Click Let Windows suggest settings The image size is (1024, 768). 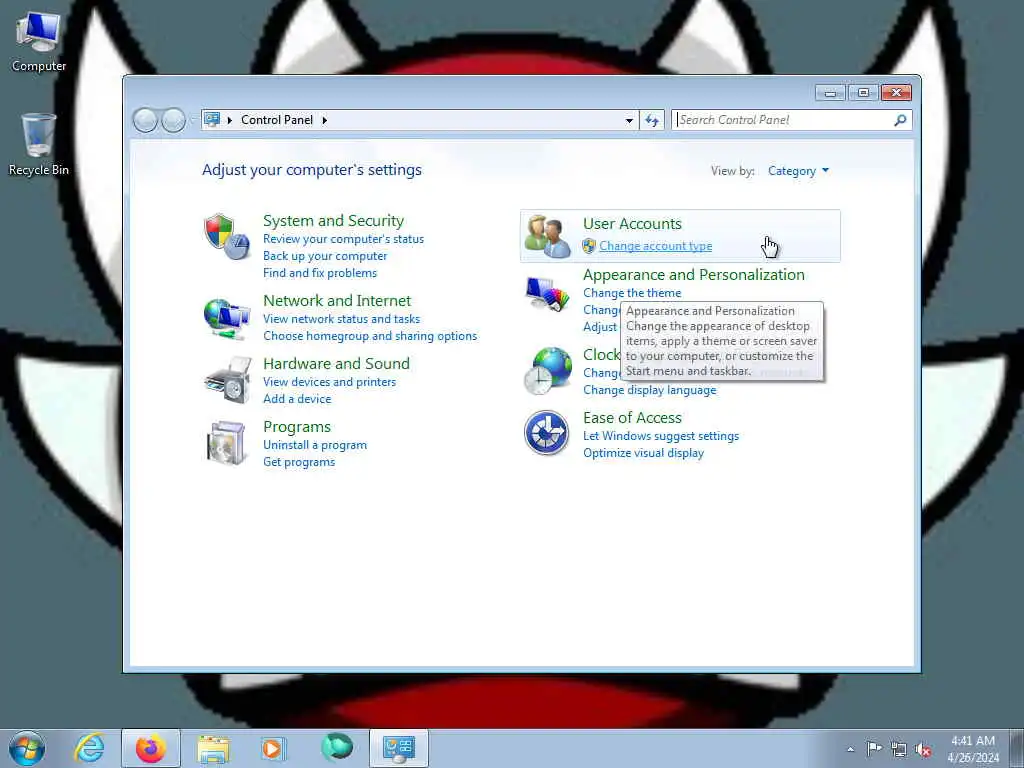click(x=661, y=436)
